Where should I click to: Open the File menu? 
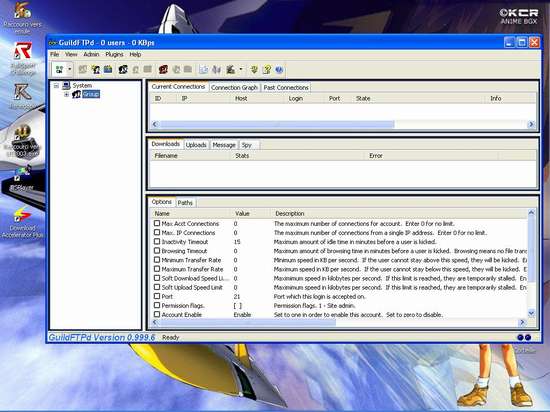click(x=55, y=54)
